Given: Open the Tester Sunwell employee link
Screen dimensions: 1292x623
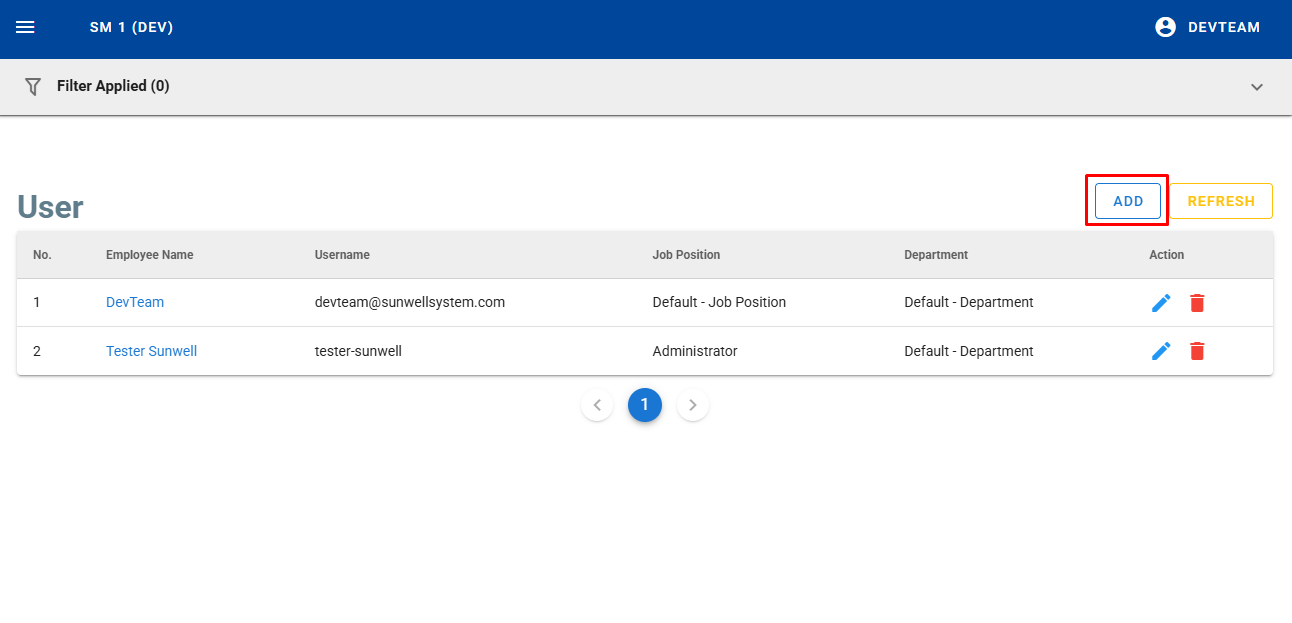Looking at the screenshot, I should point(151,351).
